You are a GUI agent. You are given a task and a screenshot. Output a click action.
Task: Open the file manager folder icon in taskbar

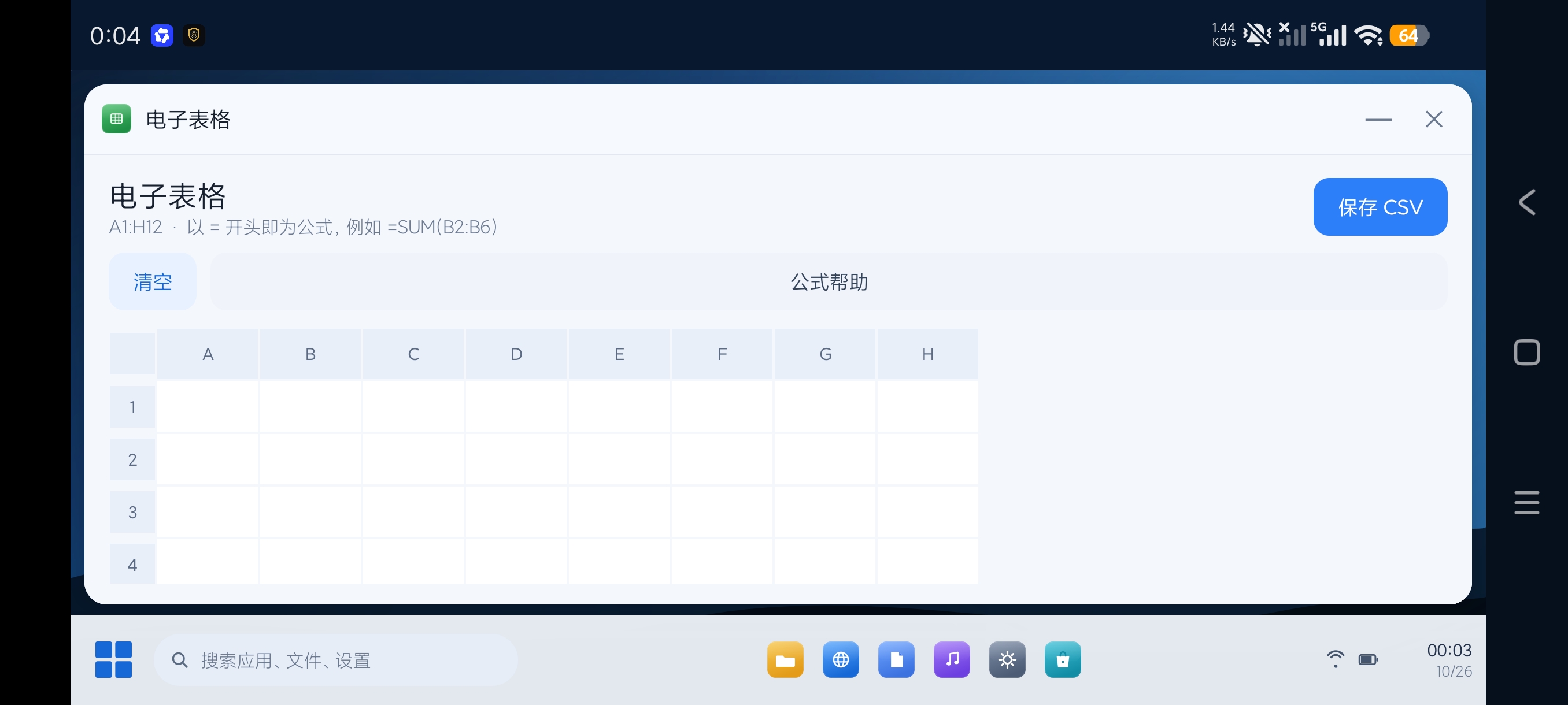coord(785,659)
